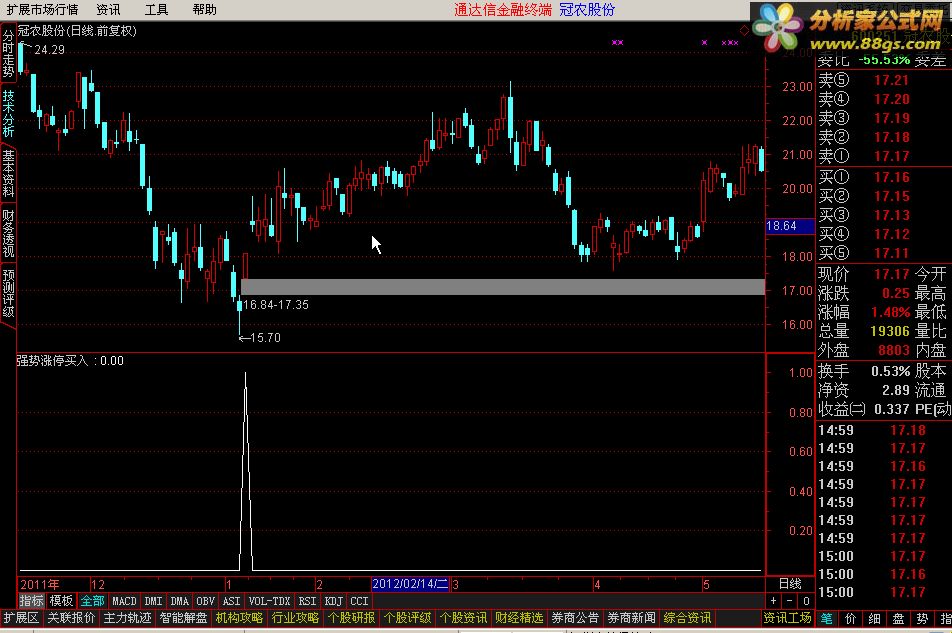This screenshot has height=633, width=952.
Task: Select the 细 tab
Action: pos(874,618)
